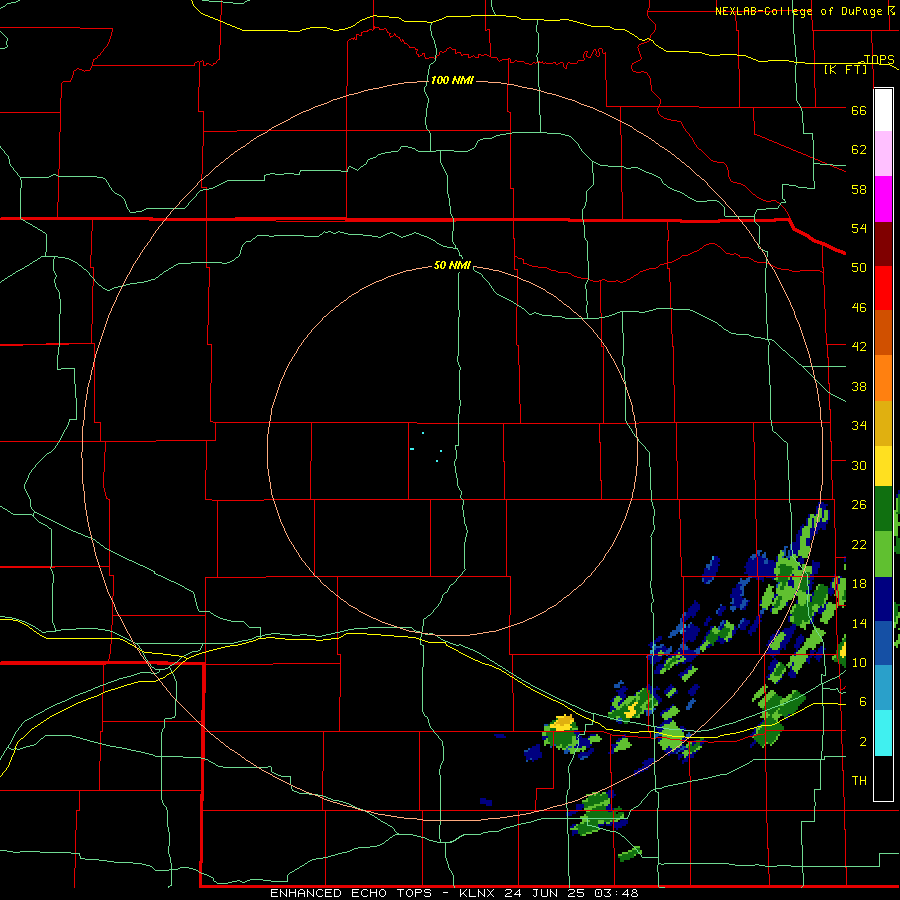Click the 54 legend value
Screen dimensions: 900x900
click(x=859, y=228)
